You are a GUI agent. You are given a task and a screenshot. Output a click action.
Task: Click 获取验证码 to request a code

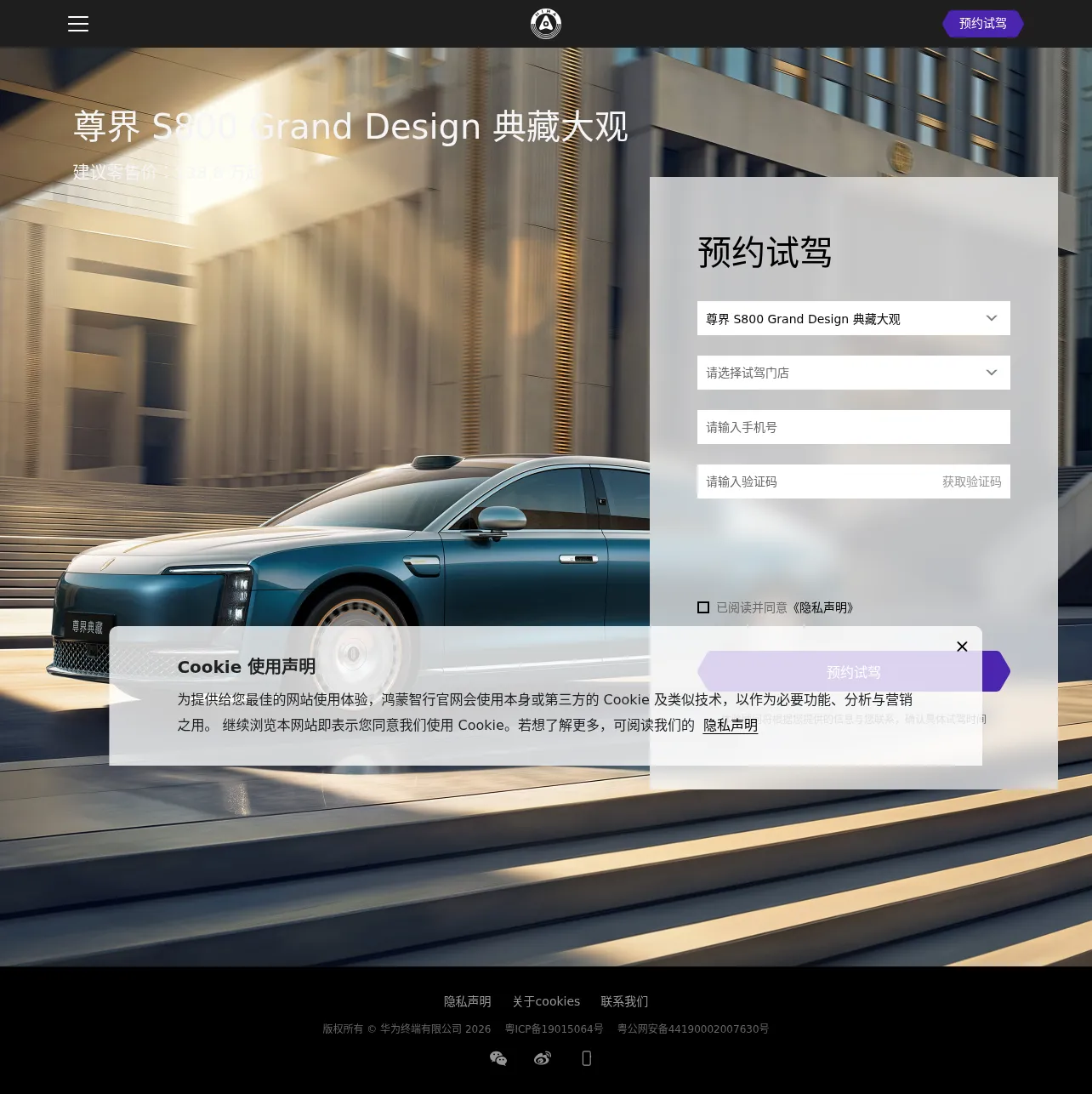(x=971, y=481)
